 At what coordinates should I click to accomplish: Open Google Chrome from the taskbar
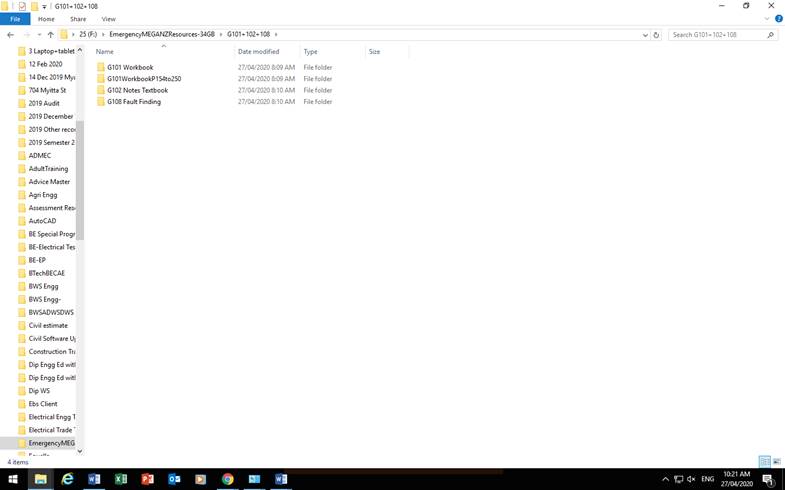pyautogui.click(x=228, y=479)
